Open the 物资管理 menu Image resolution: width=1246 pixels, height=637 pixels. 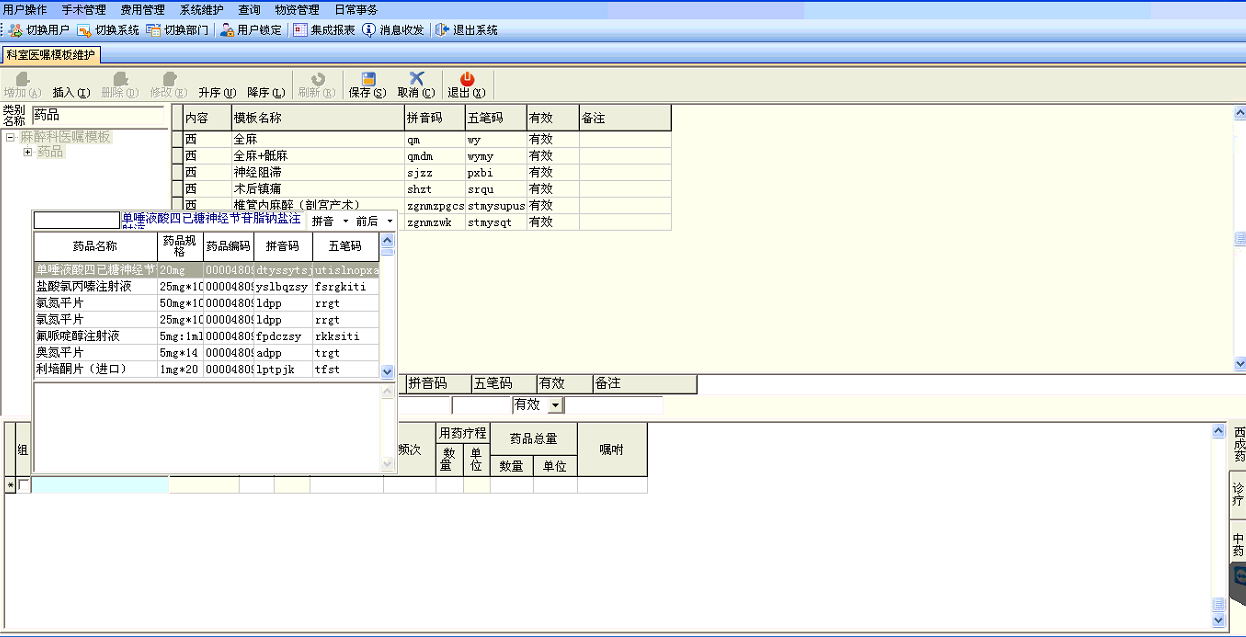(x=297, y=9)
